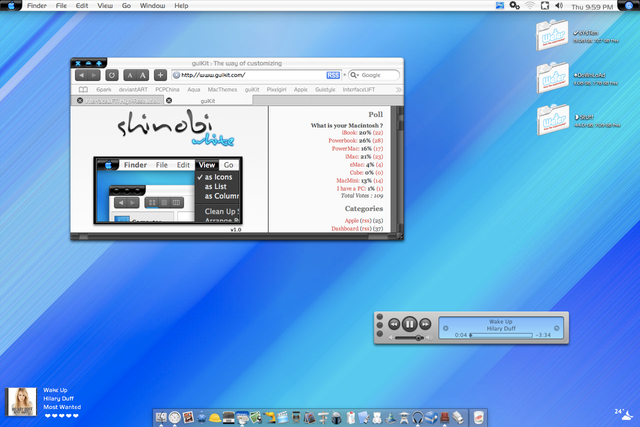Click the volume icon in menu bar

coord(559,6)
